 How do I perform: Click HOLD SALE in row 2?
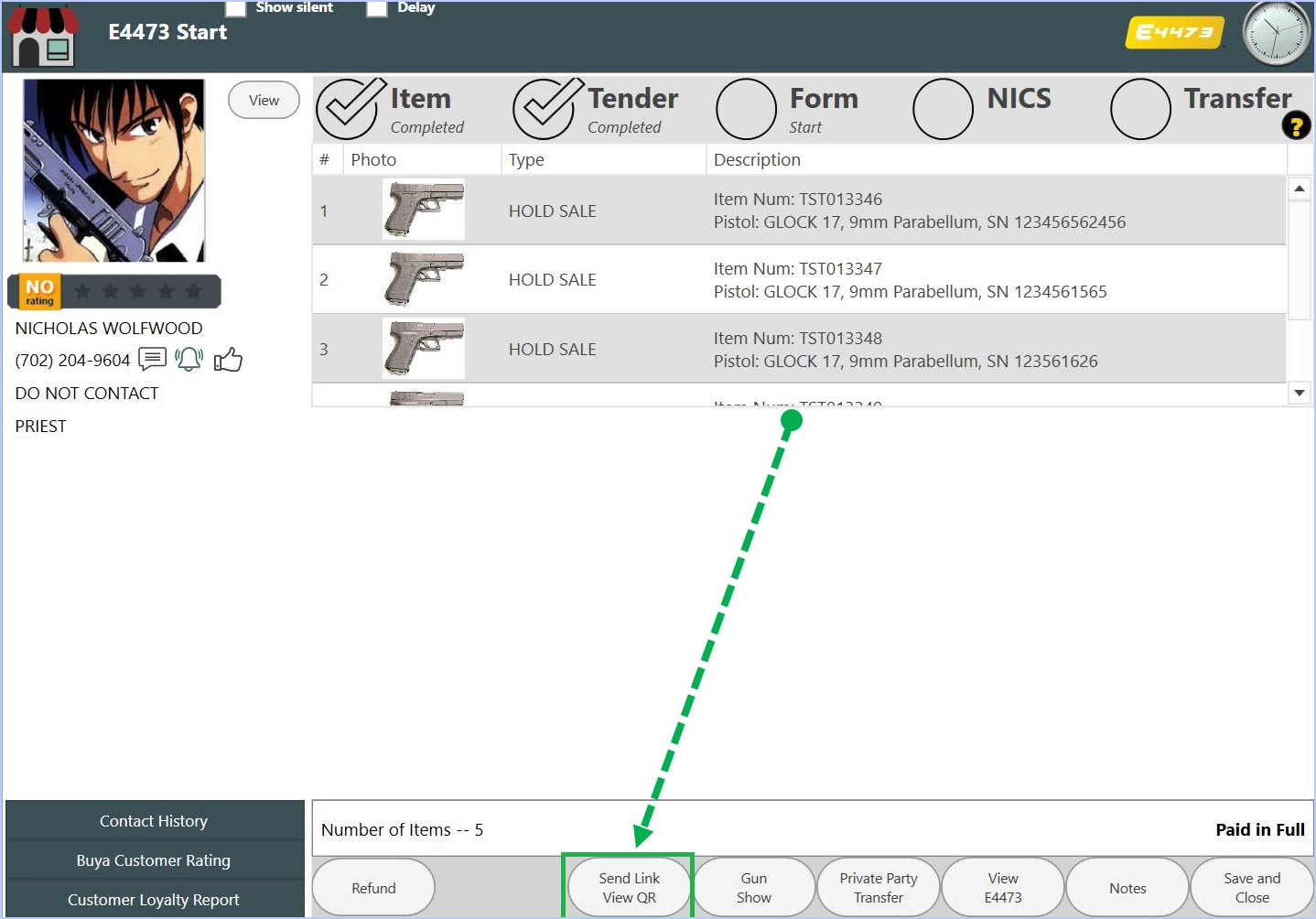click(x=552, y=280)
